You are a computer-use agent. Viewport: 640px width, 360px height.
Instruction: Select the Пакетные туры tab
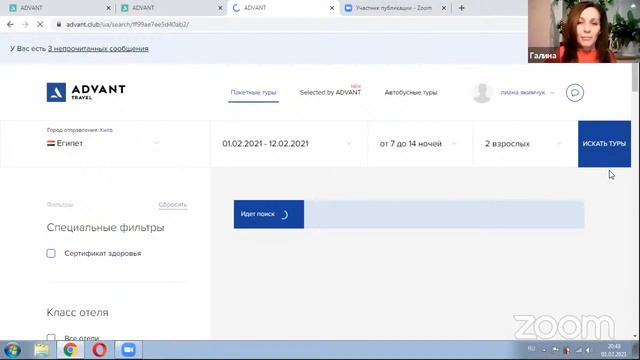point(253,93)
